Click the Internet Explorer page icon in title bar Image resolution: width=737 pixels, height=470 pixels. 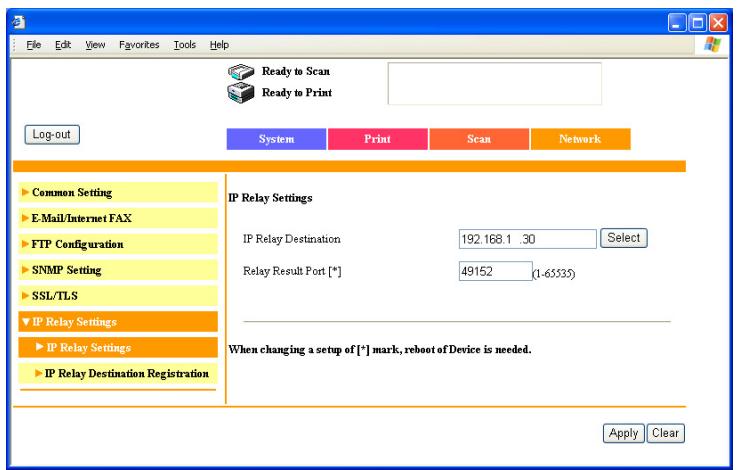click(x=19, y=22)
